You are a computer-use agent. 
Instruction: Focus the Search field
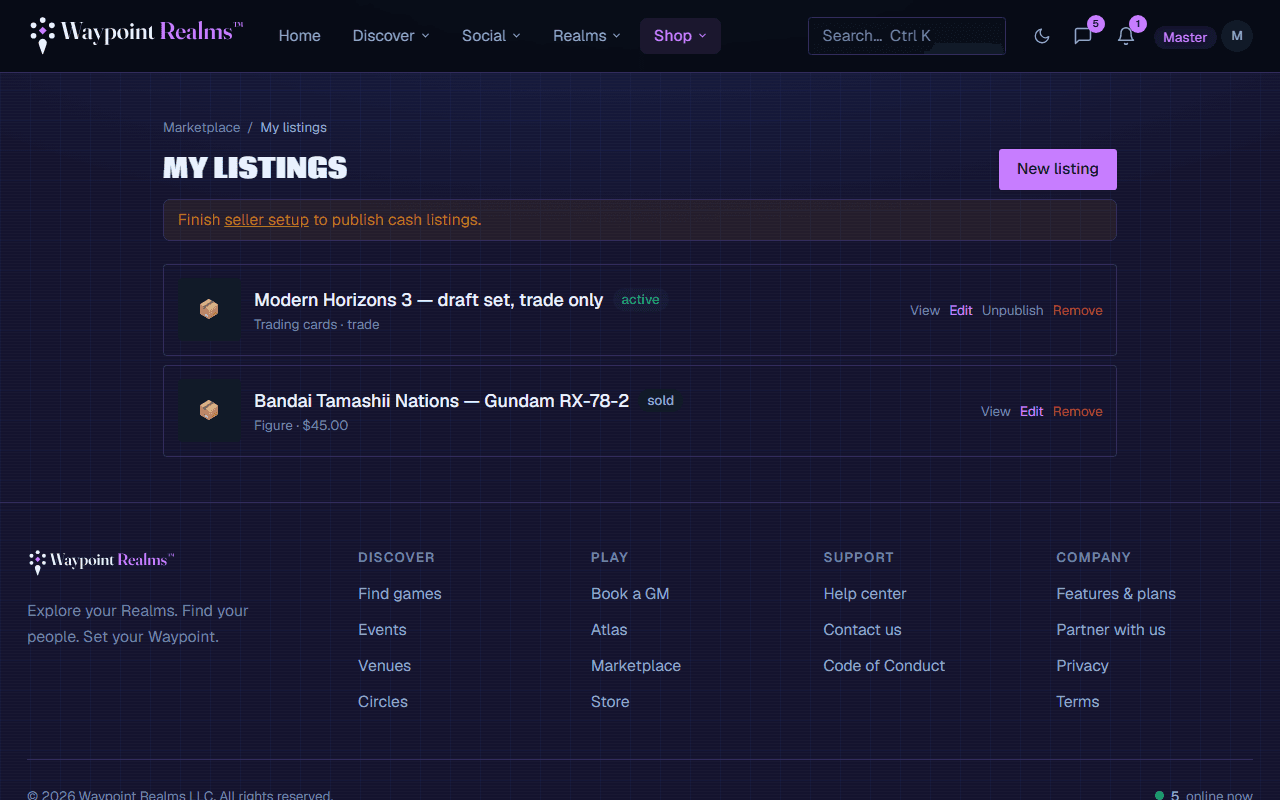tap(907, 36)
